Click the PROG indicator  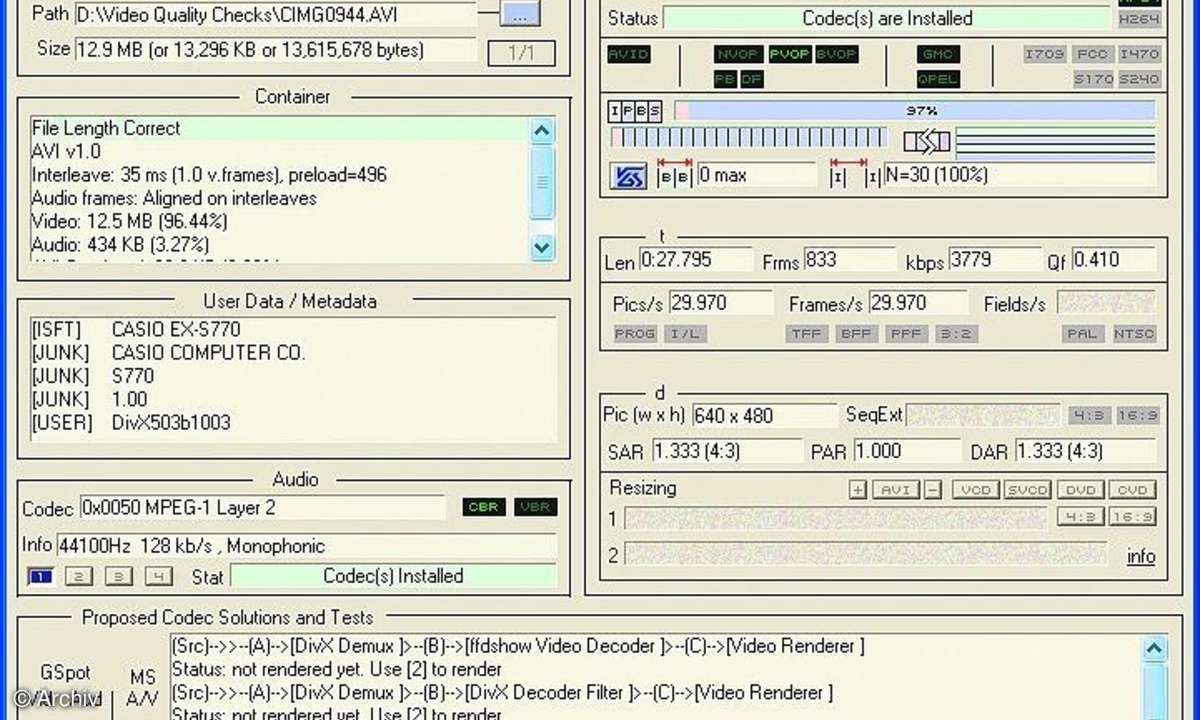pyautogui.click(x=635, y=334)
